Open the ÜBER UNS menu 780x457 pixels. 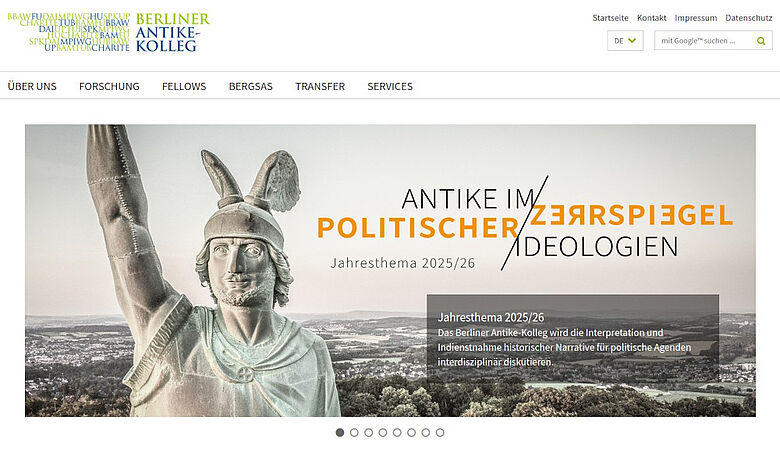click(x=32, y=87)
